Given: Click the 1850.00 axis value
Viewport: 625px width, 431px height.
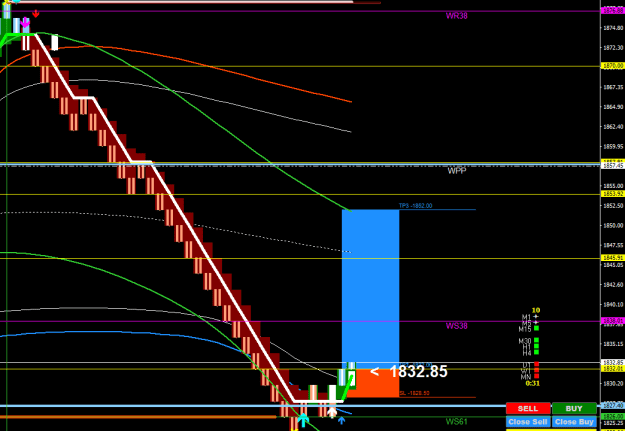Looking at the screenshot, I should (x=613, y=225).
